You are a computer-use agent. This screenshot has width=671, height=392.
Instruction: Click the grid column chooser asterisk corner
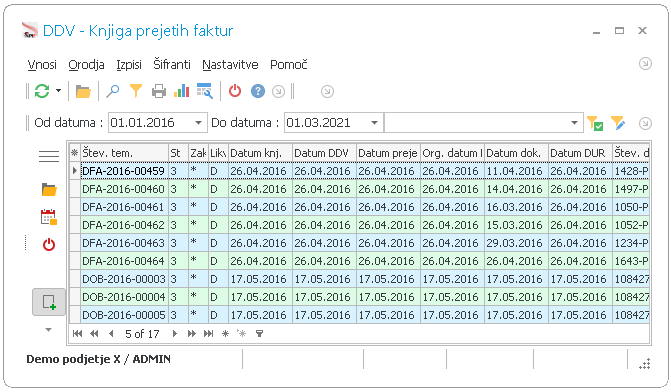74,153
